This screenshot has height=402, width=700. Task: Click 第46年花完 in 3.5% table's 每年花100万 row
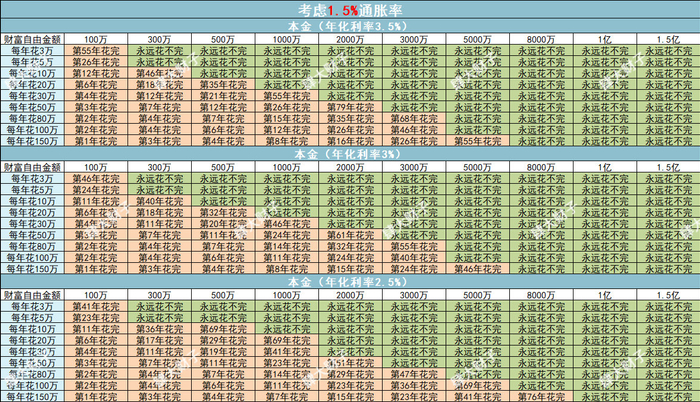pyautogui.click(x=414, y=130)
